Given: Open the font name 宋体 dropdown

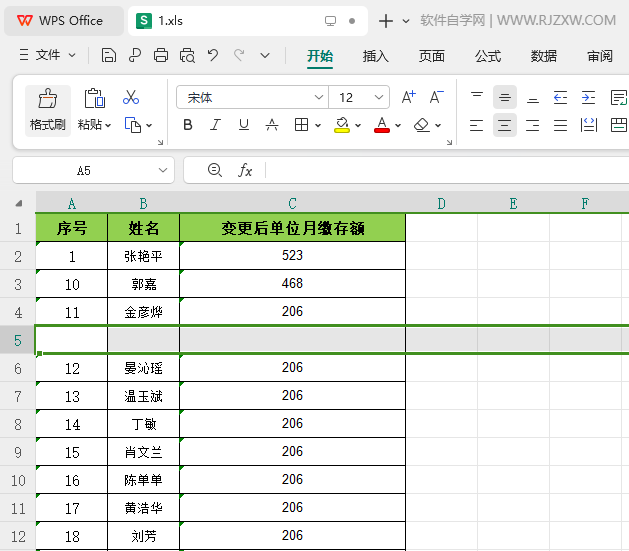Looking at the screenshot, I should (319, 97).
